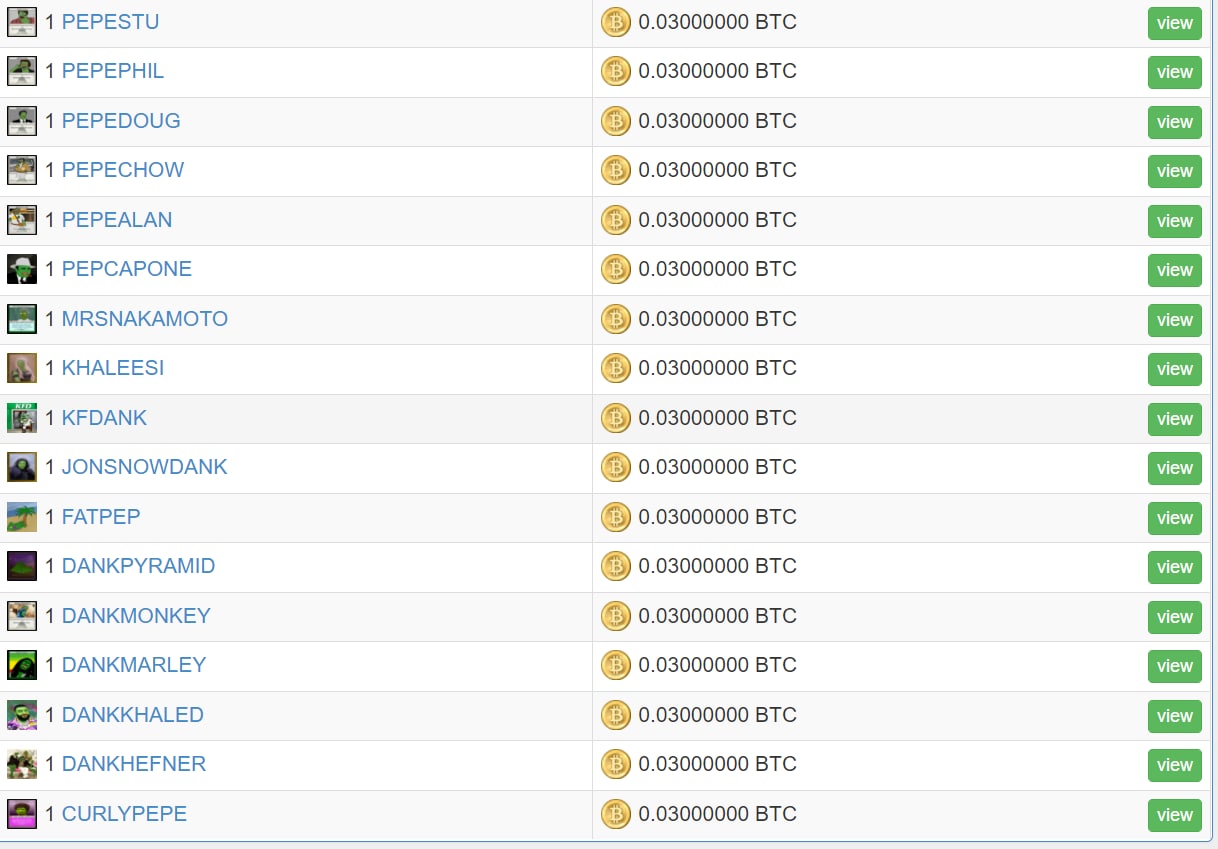Open the FATPEP asset link
This screenshot has width=1218, height=849.
101,517
